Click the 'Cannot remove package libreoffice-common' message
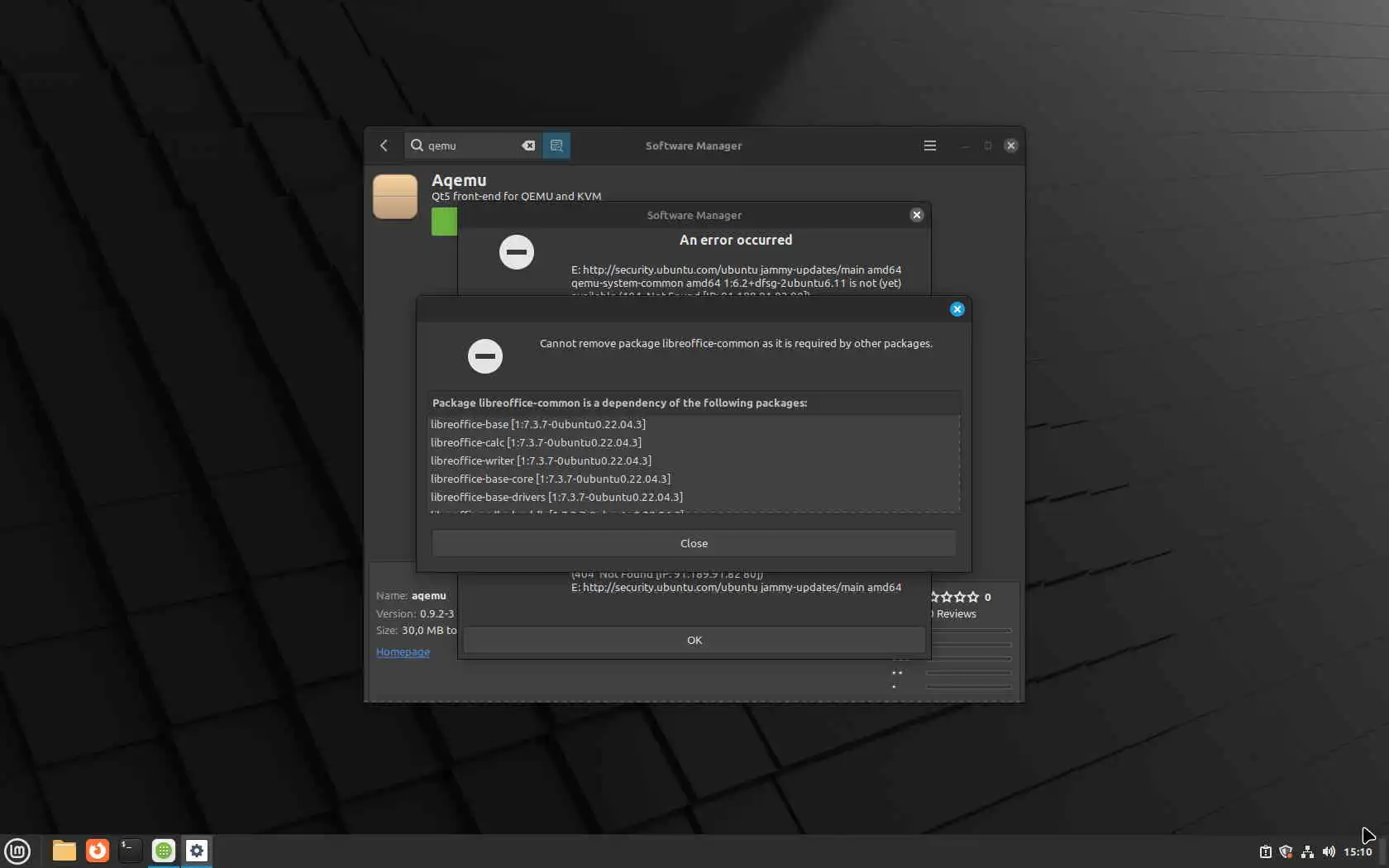Image resolution: width=1389 pixels, height=868 pixels. [x=736, y=343]
